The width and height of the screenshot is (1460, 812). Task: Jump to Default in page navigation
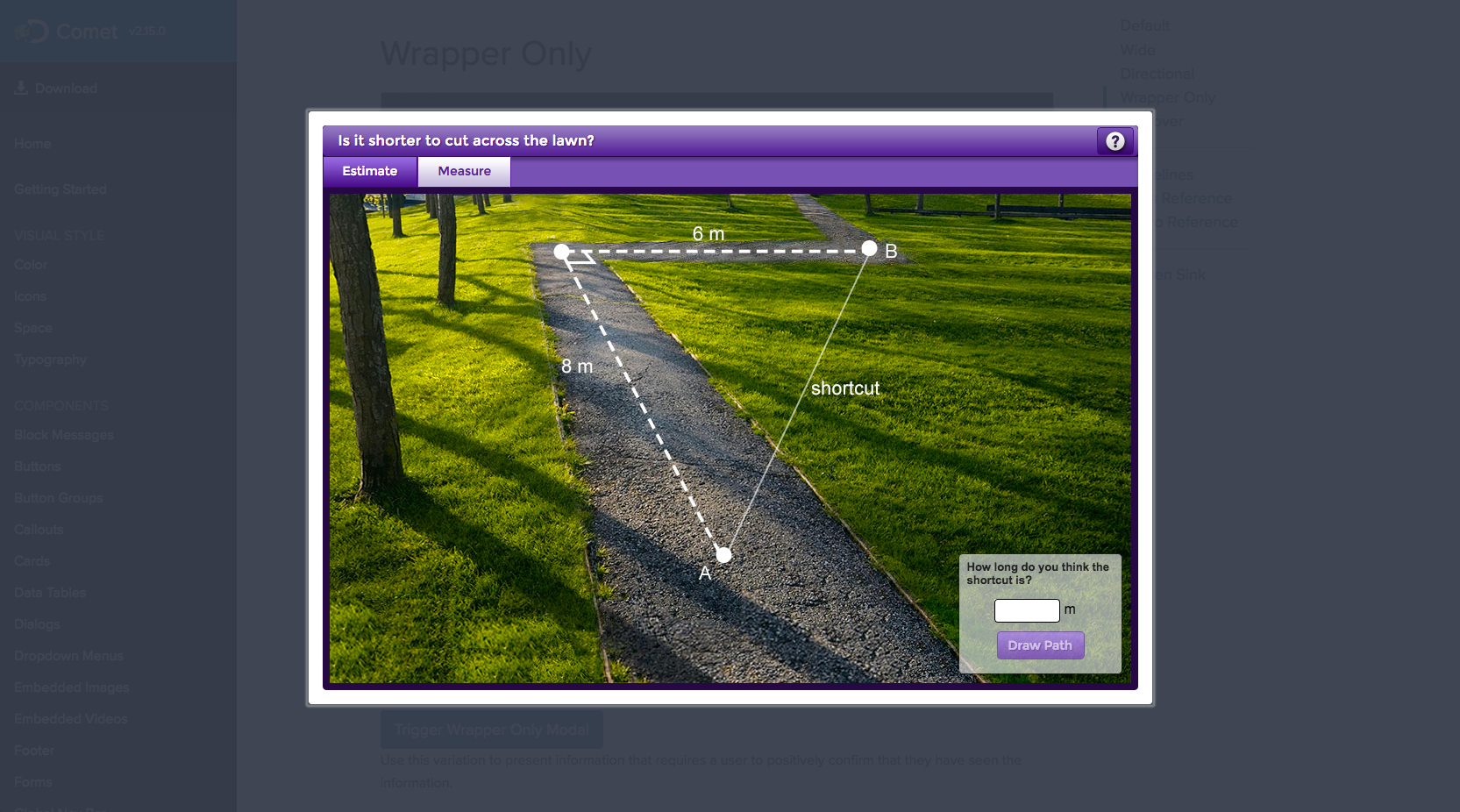(1144, 26)
